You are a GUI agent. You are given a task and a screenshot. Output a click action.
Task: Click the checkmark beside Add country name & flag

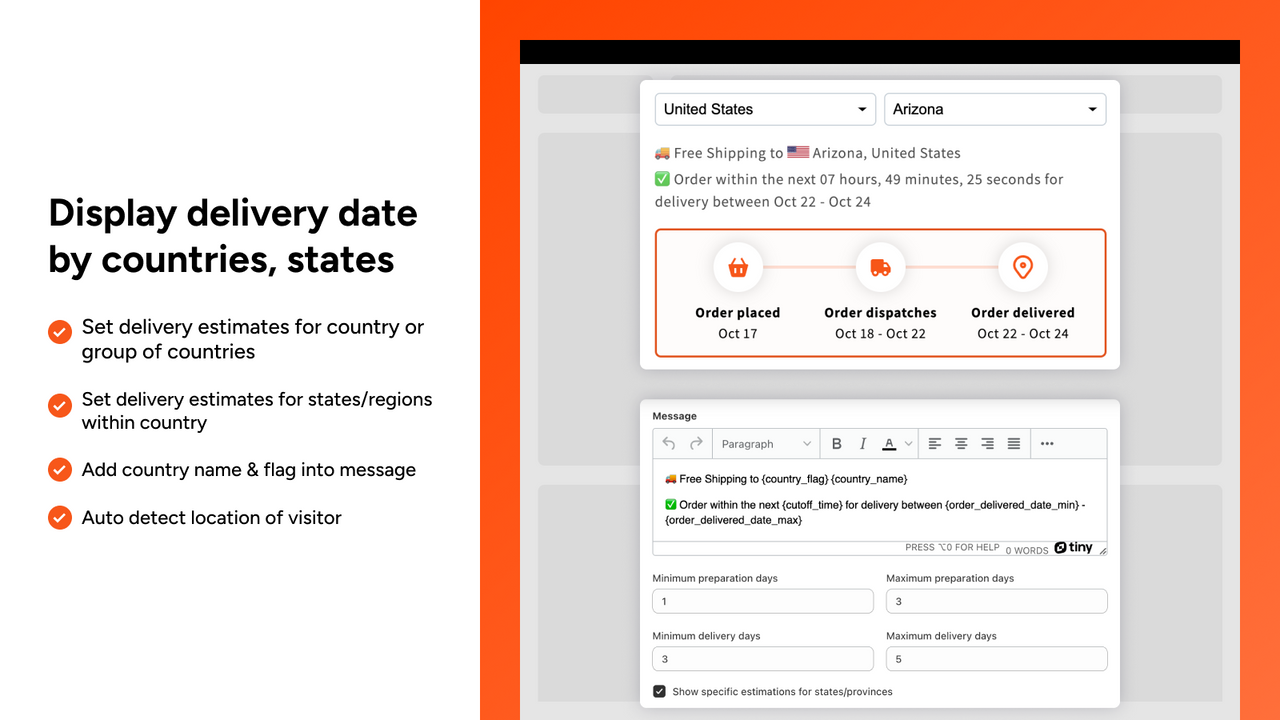coord(60,470)
